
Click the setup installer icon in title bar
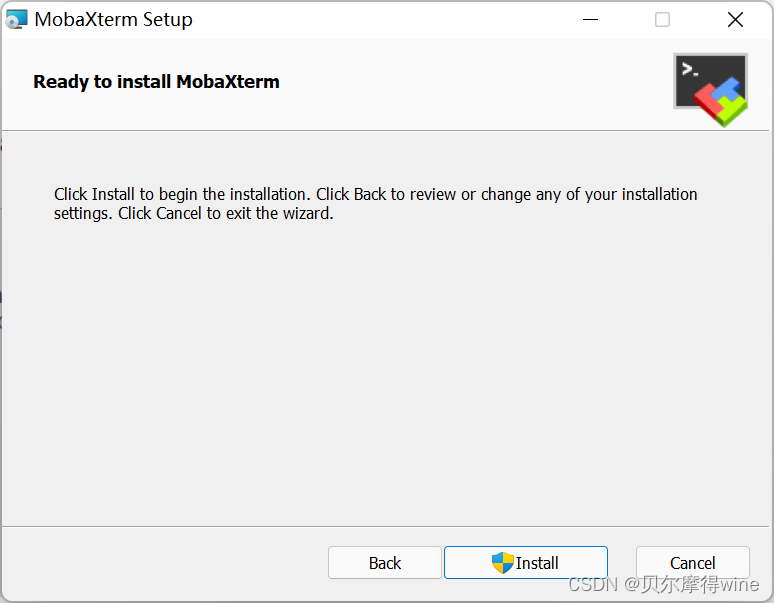pyautogui.click(x=16, y=20)
